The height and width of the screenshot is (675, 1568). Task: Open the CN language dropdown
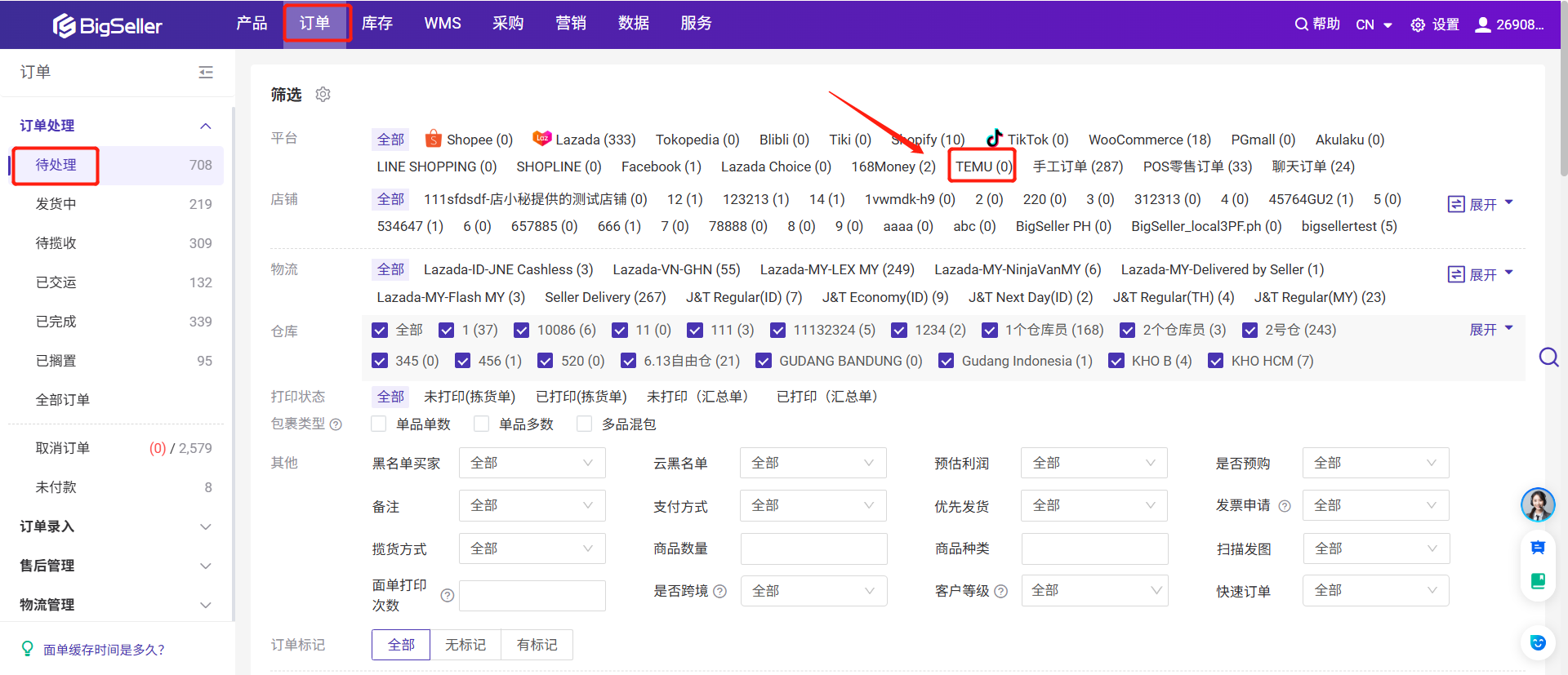point(1374,24)
